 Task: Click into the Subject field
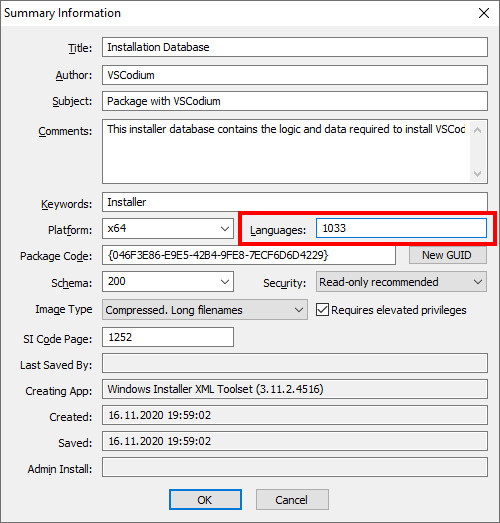coord(295,101)
